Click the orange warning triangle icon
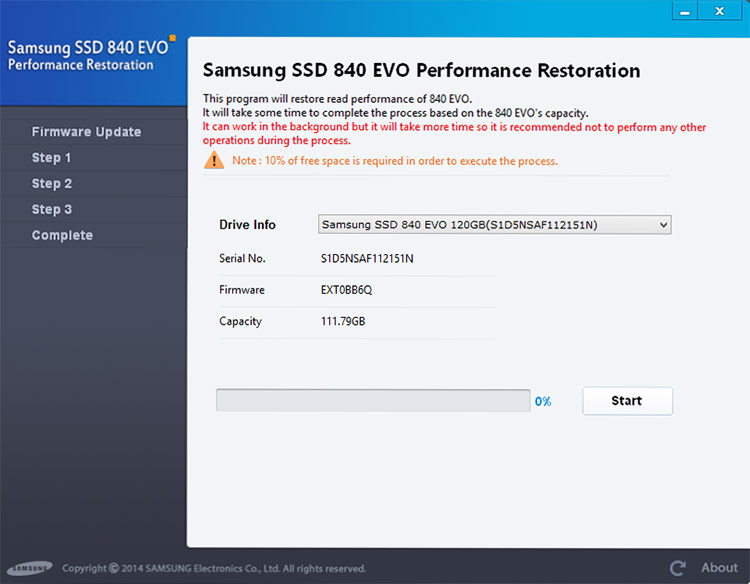This screenshot has height=584, width=750. click(x=214, y=160)
